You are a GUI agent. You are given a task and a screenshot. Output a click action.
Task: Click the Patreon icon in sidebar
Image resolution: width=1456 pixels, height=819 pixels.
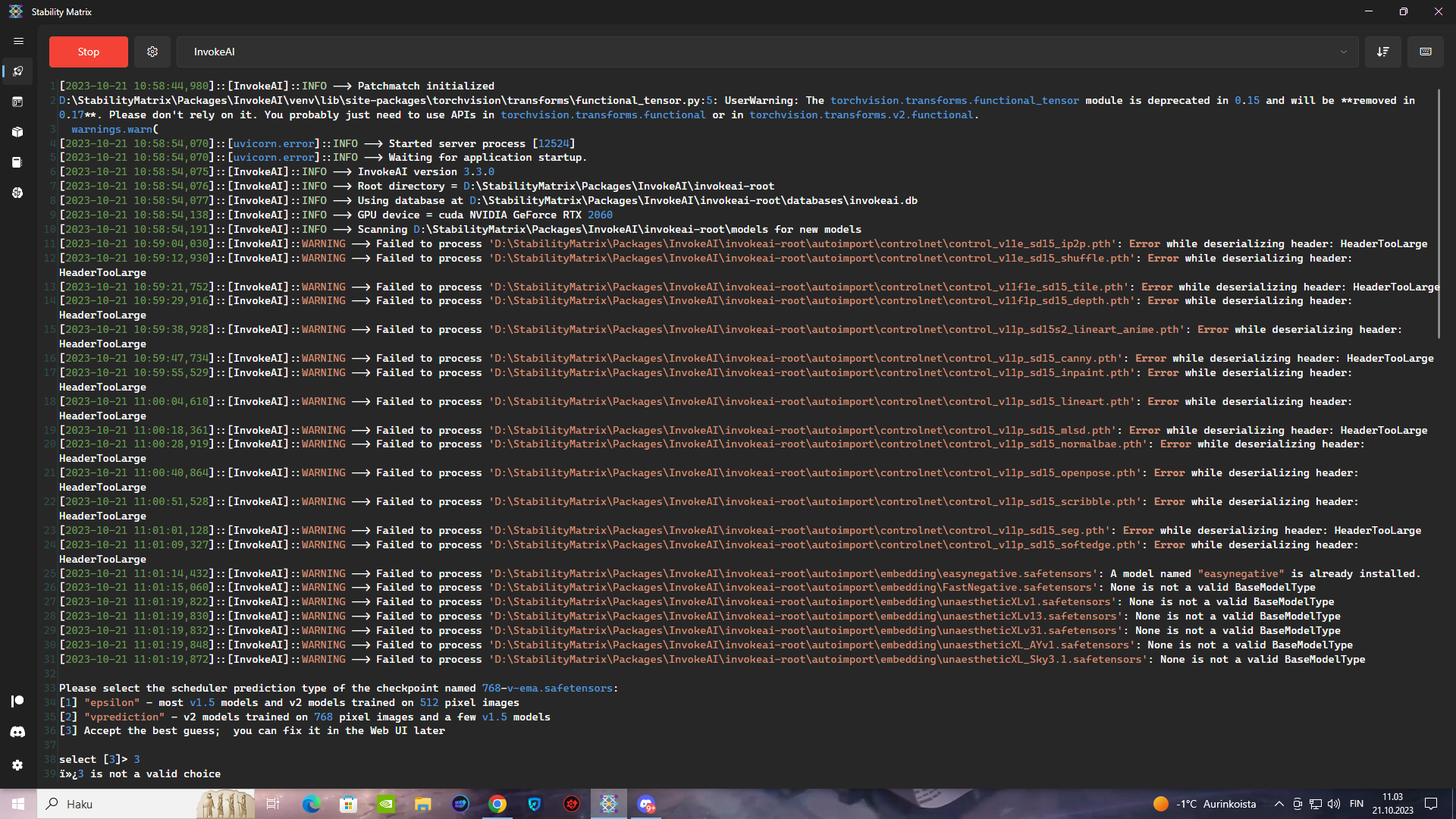(x=17, y=701)
